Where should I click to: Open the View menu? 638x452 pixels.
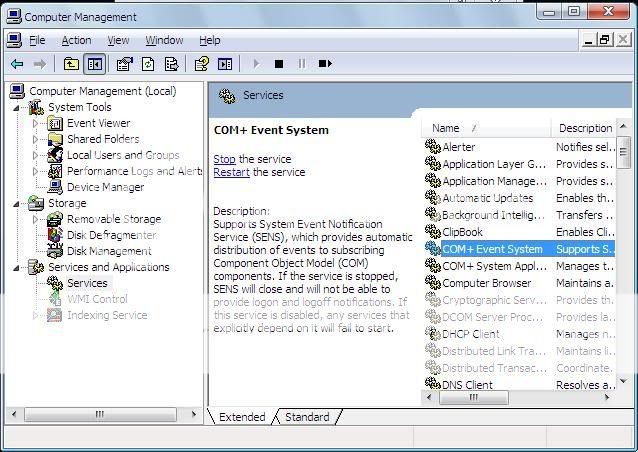(118, 40)
